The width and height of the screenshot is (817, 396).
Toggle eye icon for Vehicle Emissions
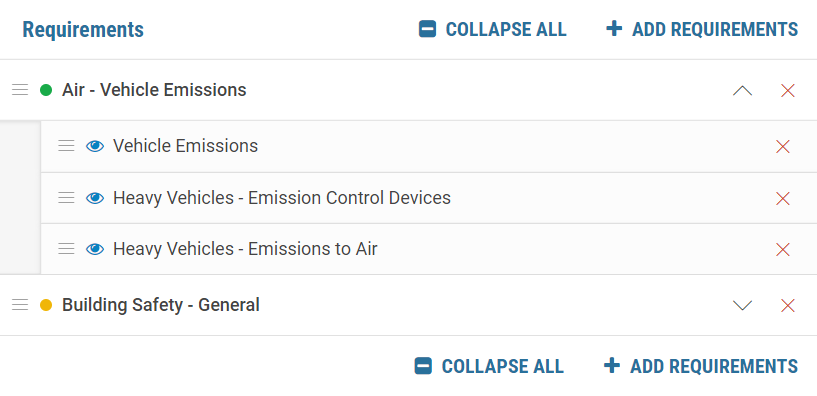pos(95,146)
